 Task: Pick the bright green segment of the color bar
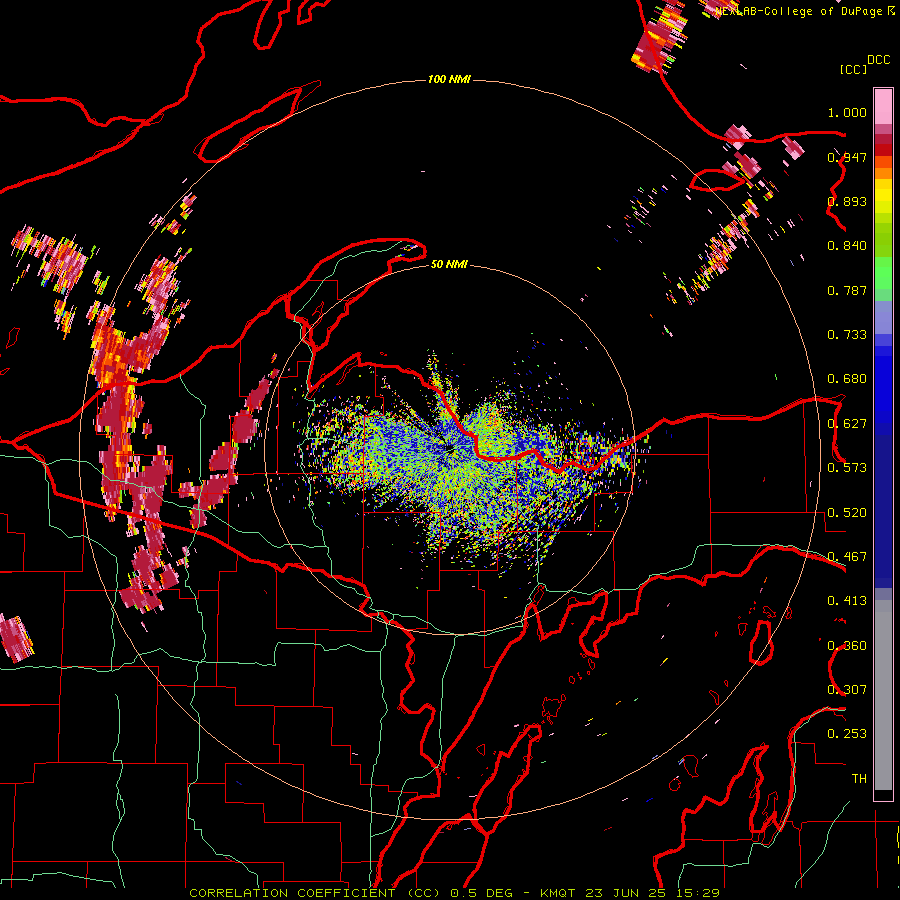[x=883, y=273]
